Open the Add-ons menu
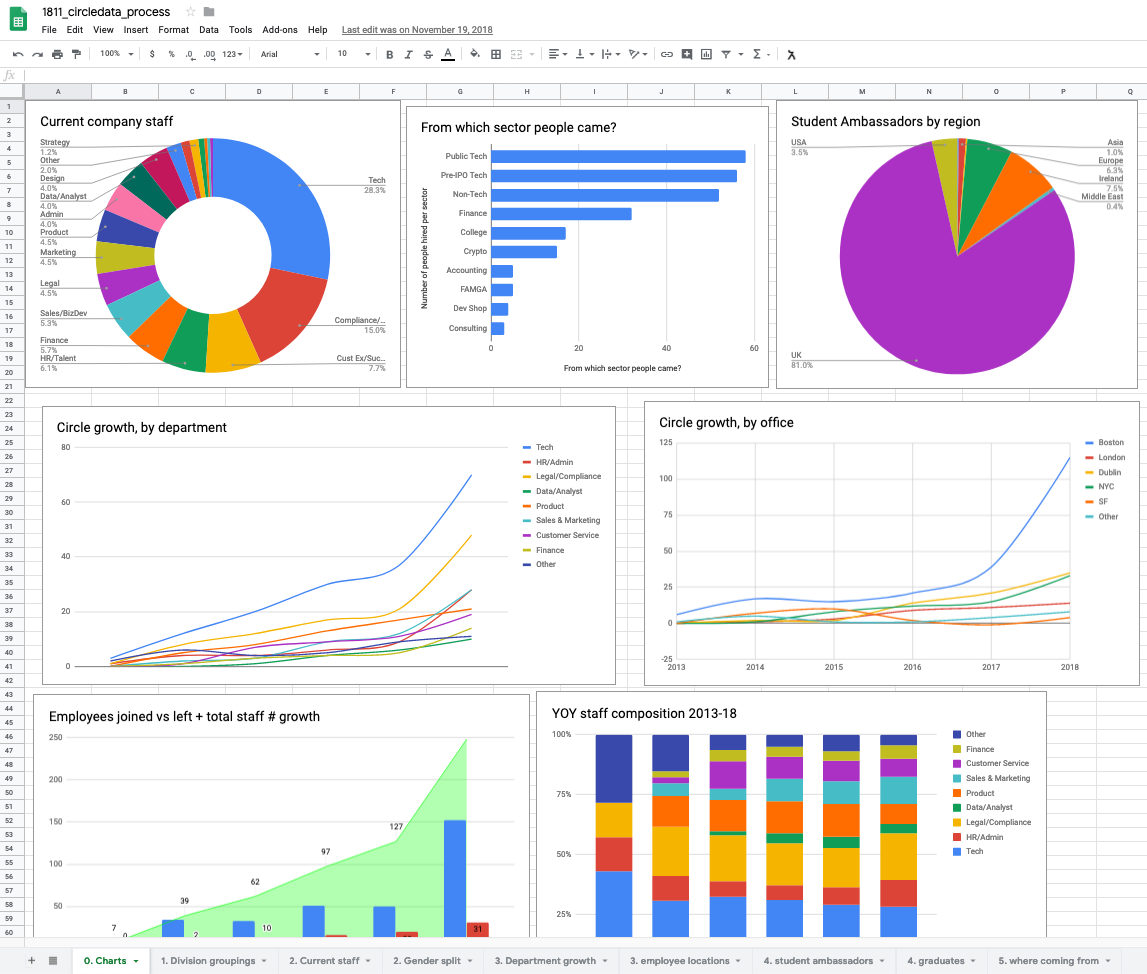The image size is (1147, 974). pyautogui.click(x=279, y=30)
